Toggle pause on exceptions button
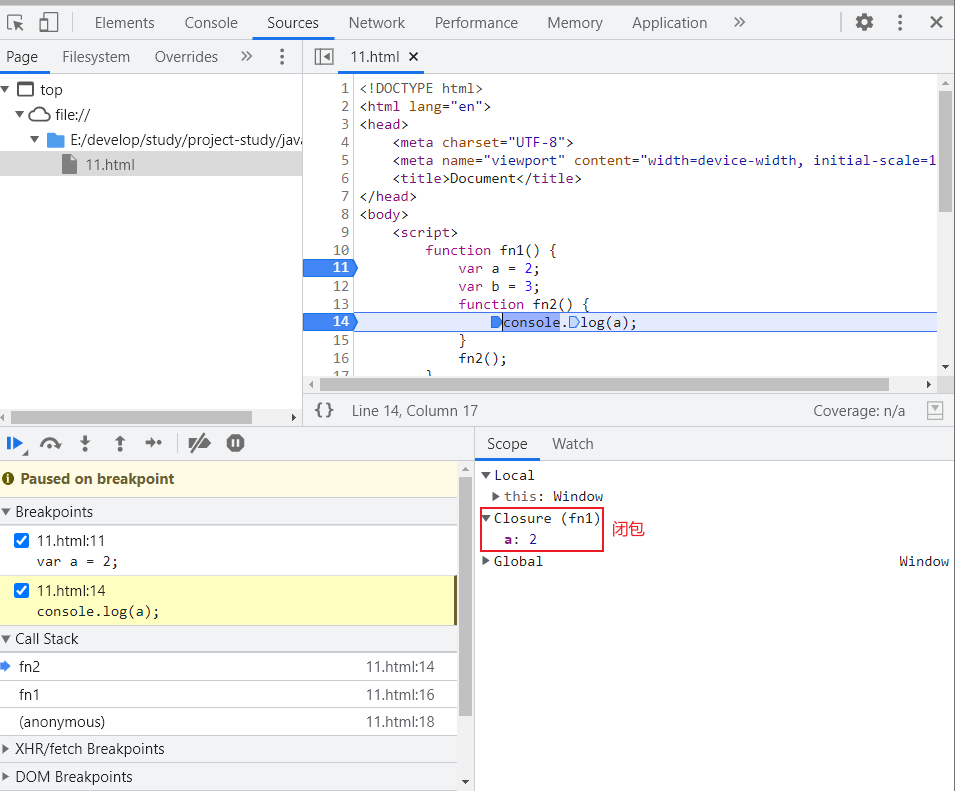 pos(235,443)
